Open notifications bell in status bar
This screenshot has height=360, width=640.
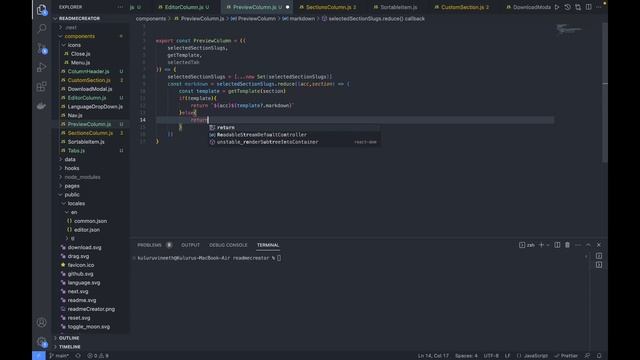pyautogui.click(x=599, y=356)
